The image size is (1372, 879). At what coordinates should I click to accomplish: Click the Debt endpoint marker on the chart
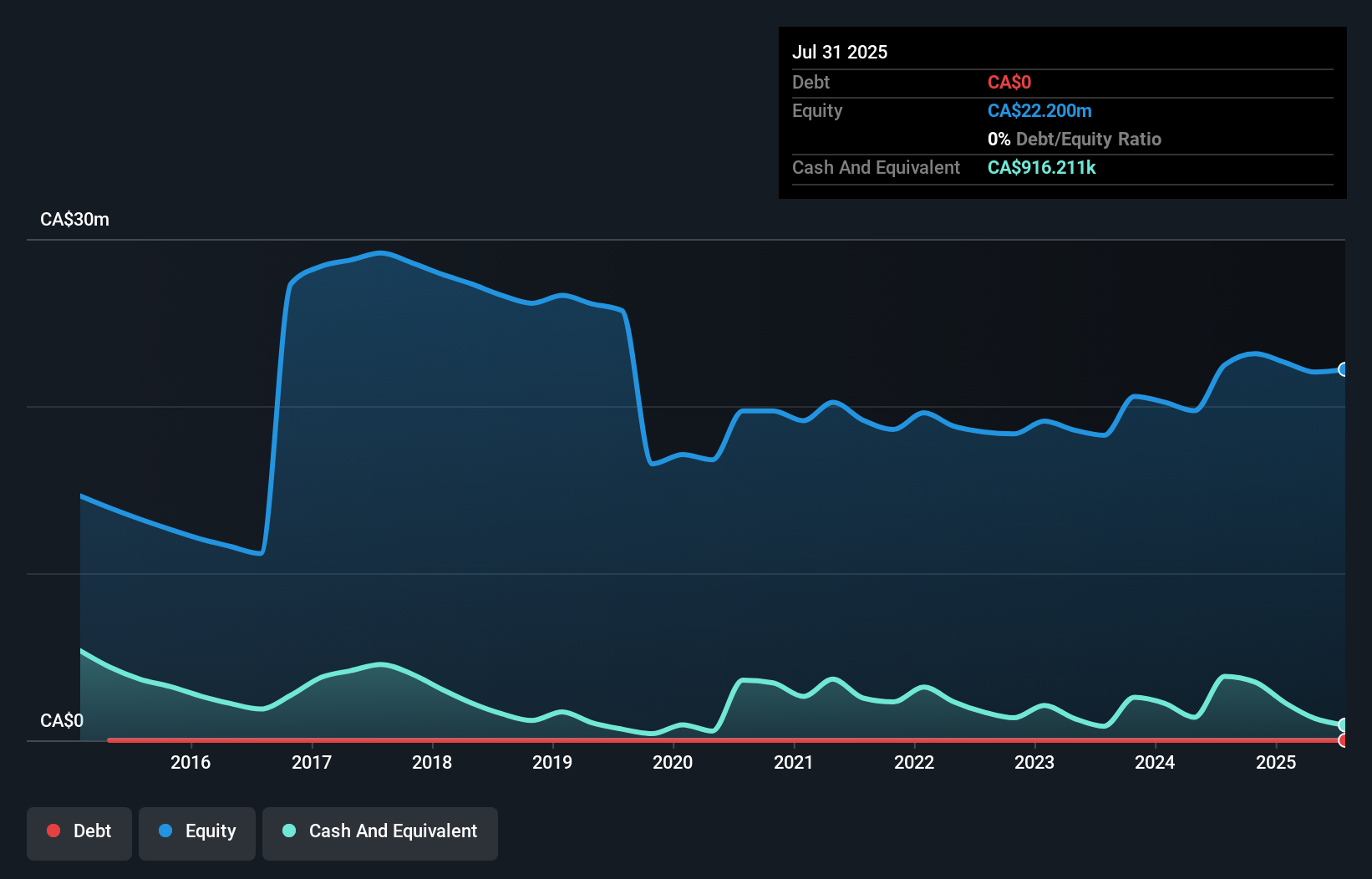point(1344,739)
